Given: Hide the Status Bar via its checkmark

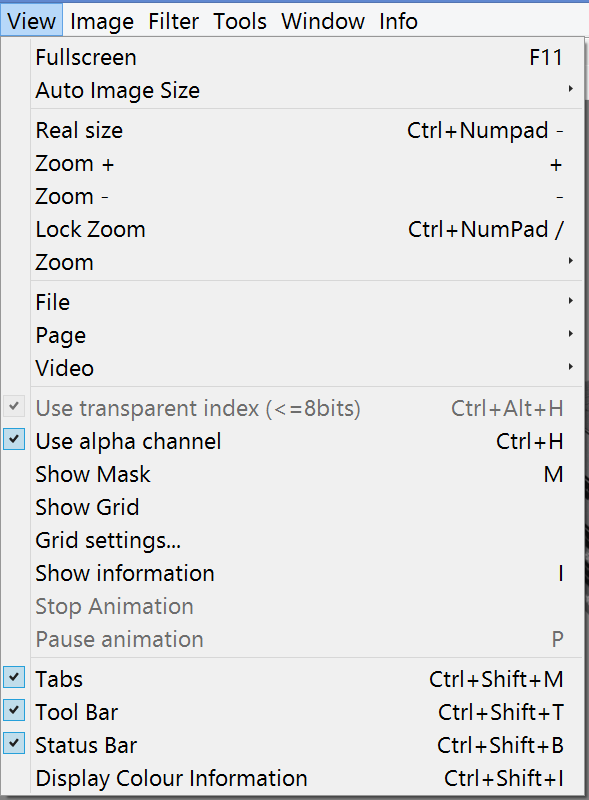Looking at the screenshot, I should click(14, 744).
